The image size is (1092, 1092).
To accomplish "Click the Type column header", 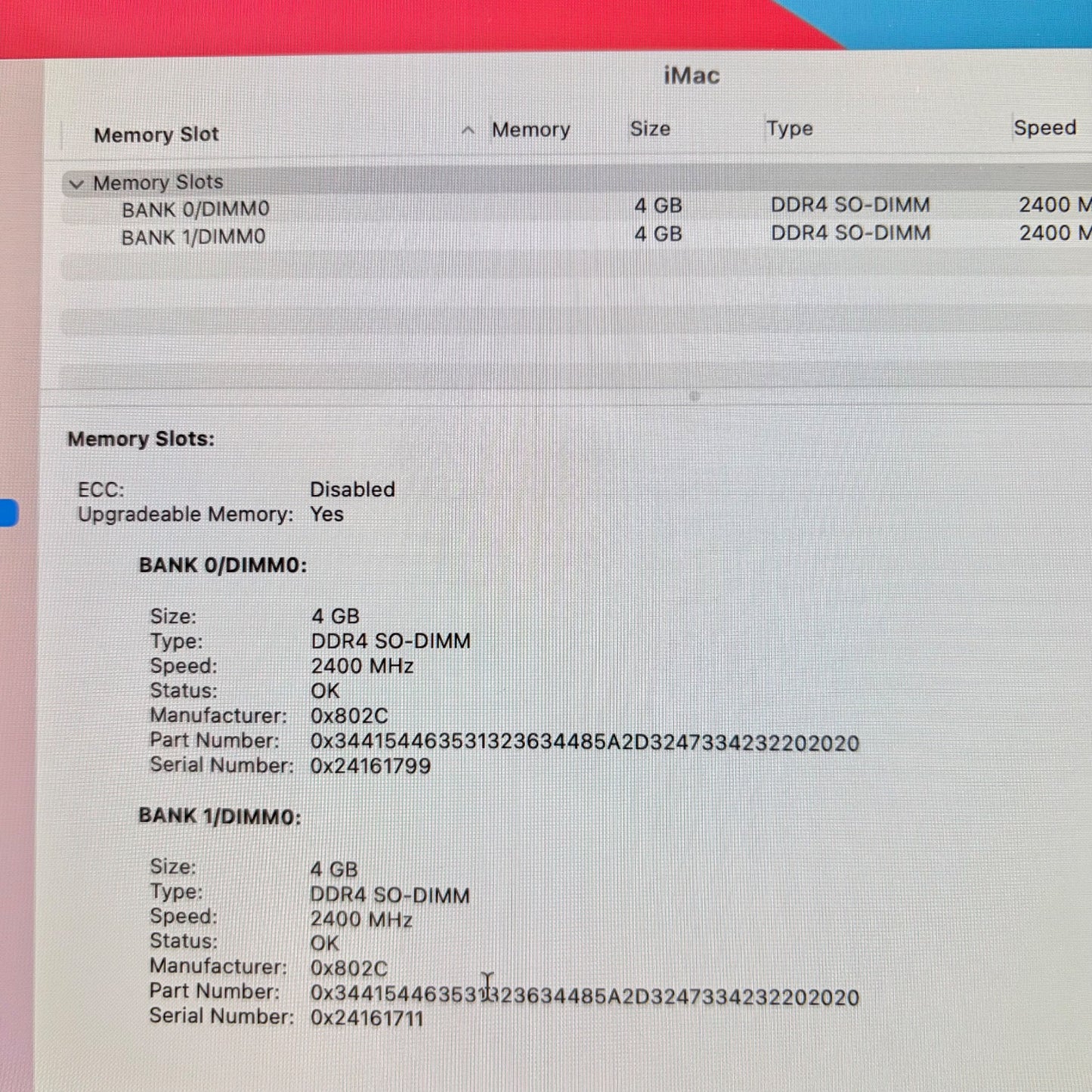I will point(790,128).
